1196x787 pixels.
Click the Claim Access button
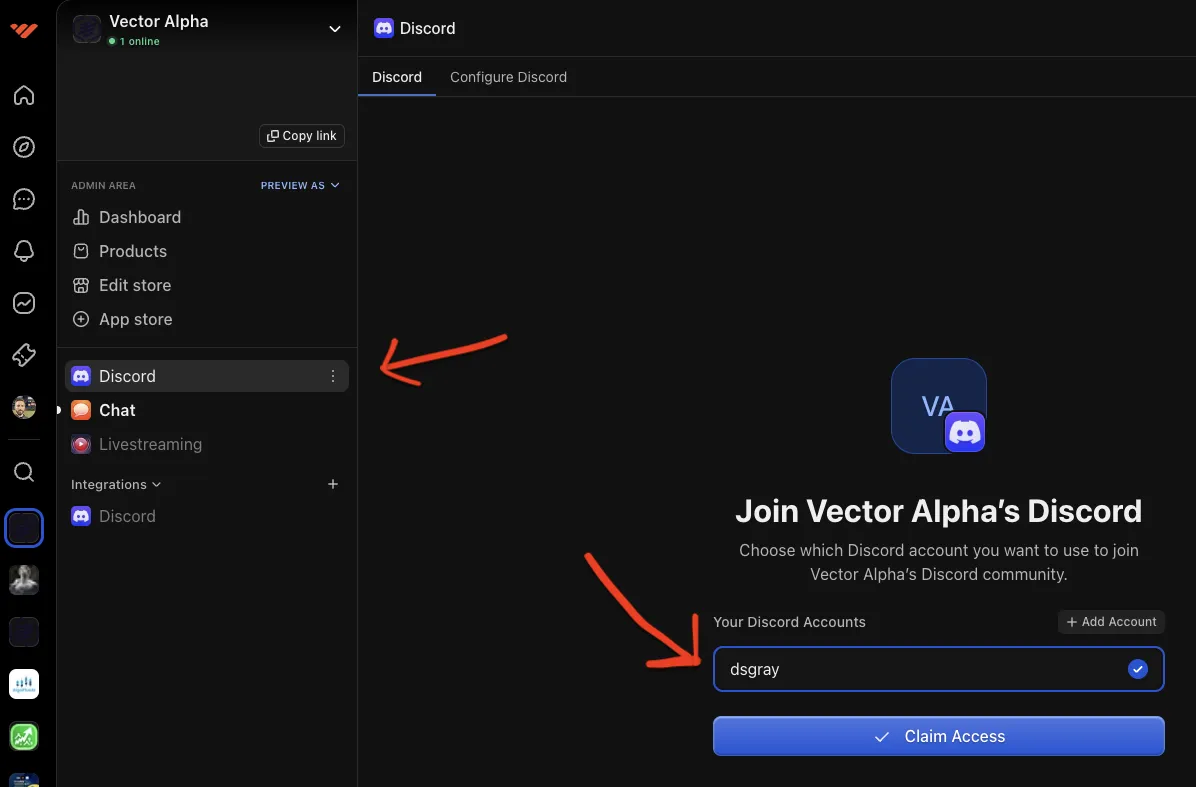coord(938,736)
